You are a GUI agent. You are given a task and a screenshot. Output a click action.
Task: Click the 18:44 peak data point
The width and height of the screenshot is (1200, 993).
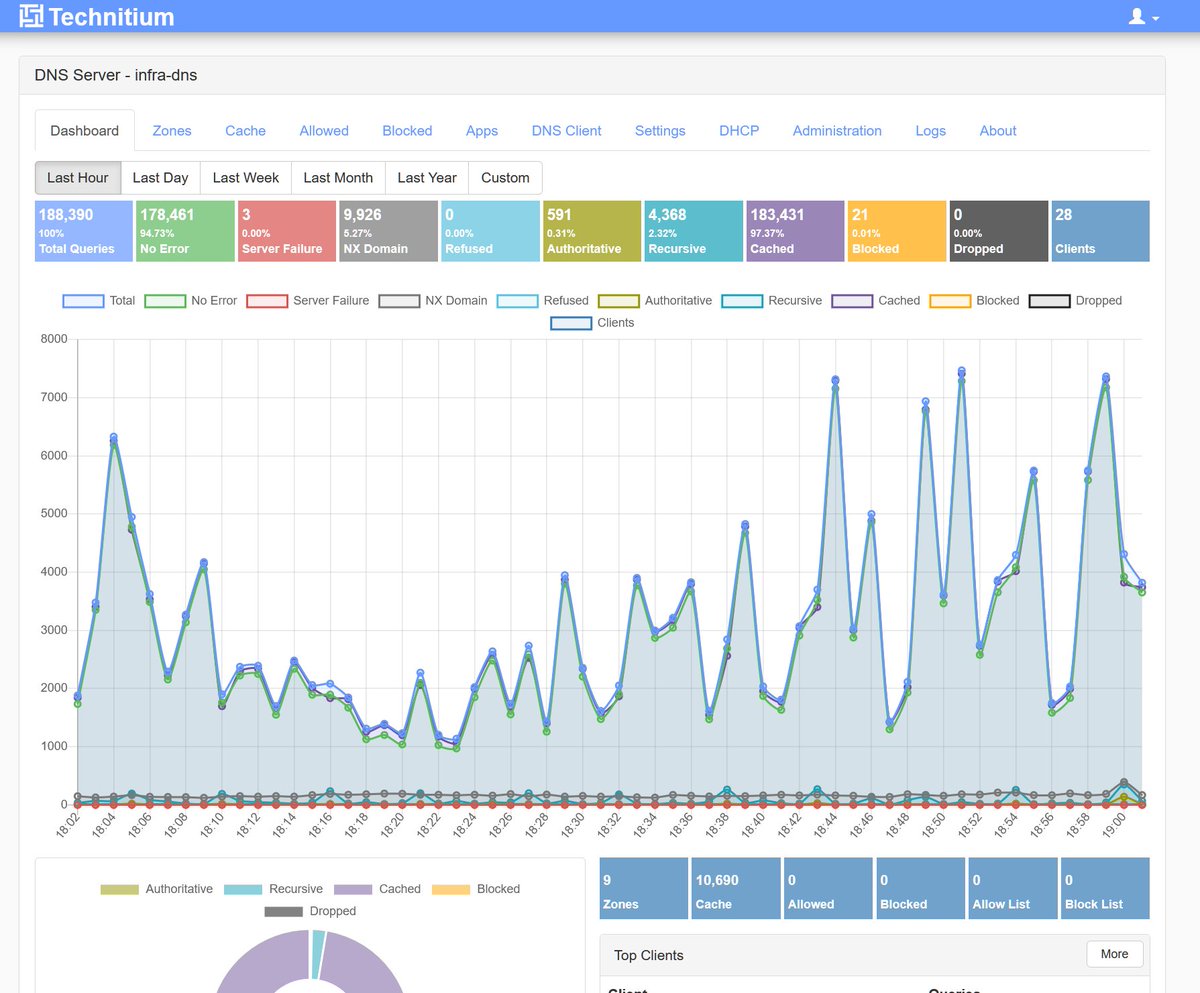(835, 380)
